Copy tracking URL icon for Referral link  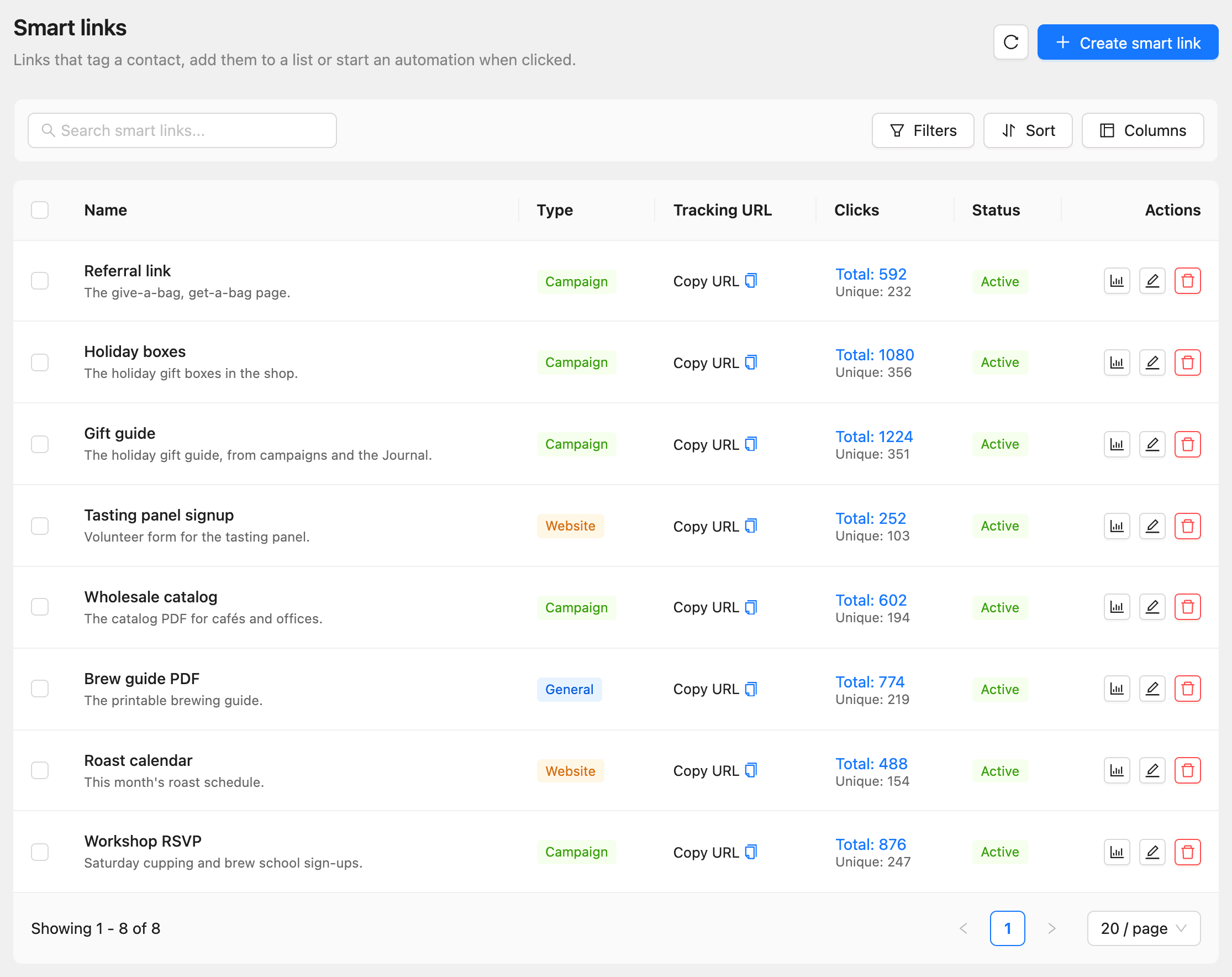point(751,281)
